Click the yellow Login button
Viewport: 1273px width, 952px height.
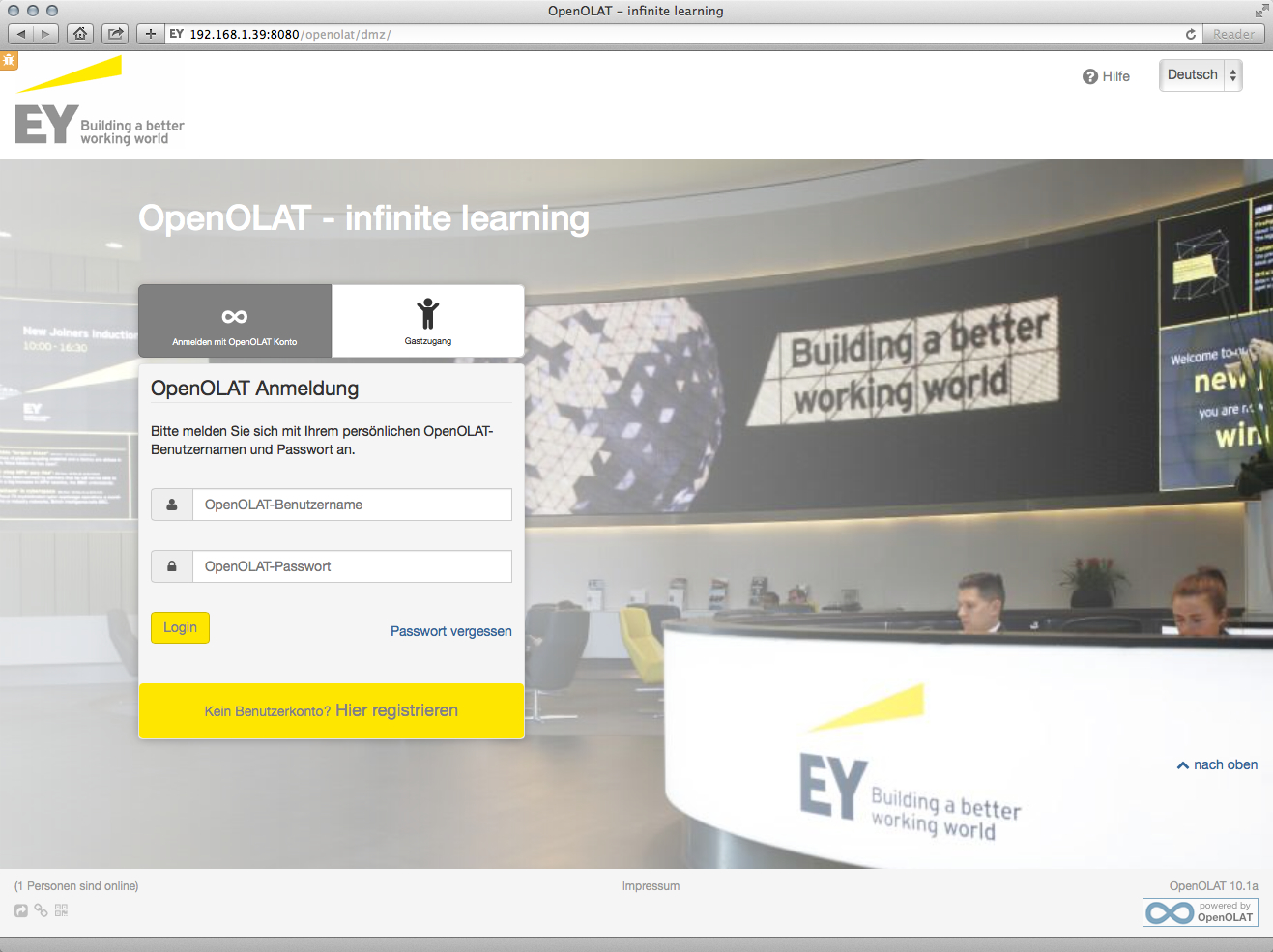180,627
